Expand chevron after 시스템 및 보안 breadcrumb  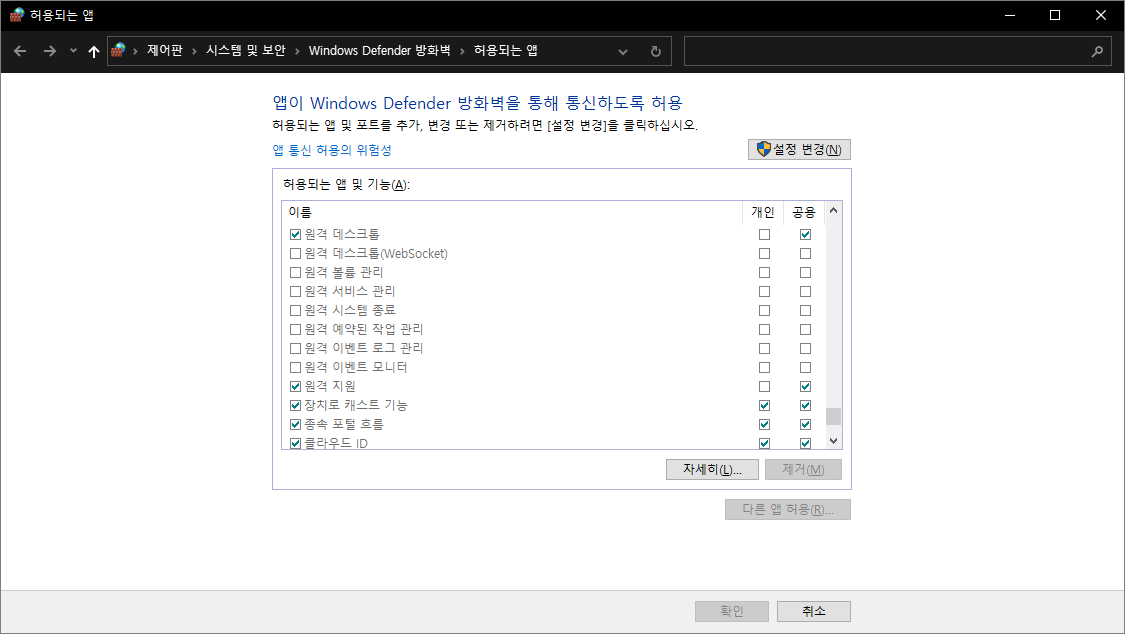297,51
